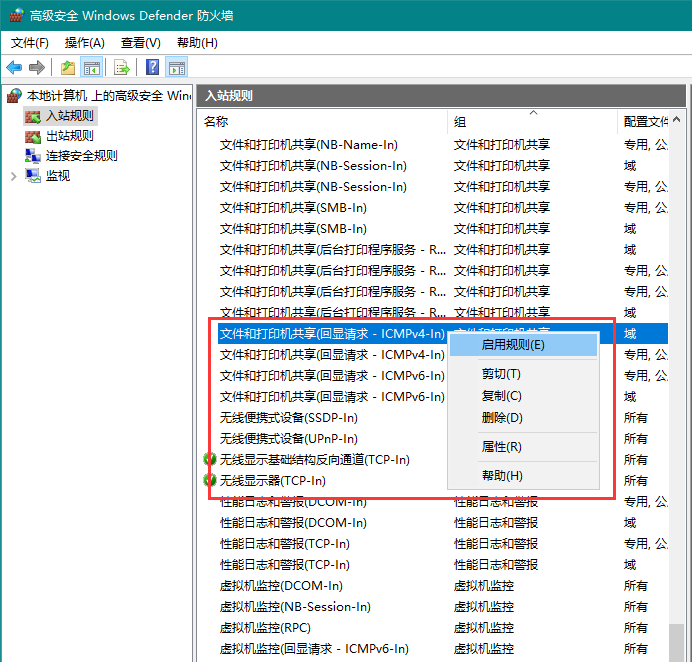The width and height of the screenshot is (692, 662).
Task: Click green check icon of 无线显示基础结构反向通道(TCP-In)
Action: point(210,459)
